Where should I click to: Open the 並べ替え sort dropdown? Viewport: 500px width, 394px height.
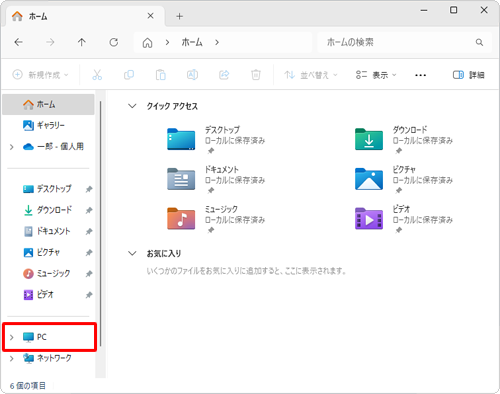pyautogui.click(x=311, y=75)
